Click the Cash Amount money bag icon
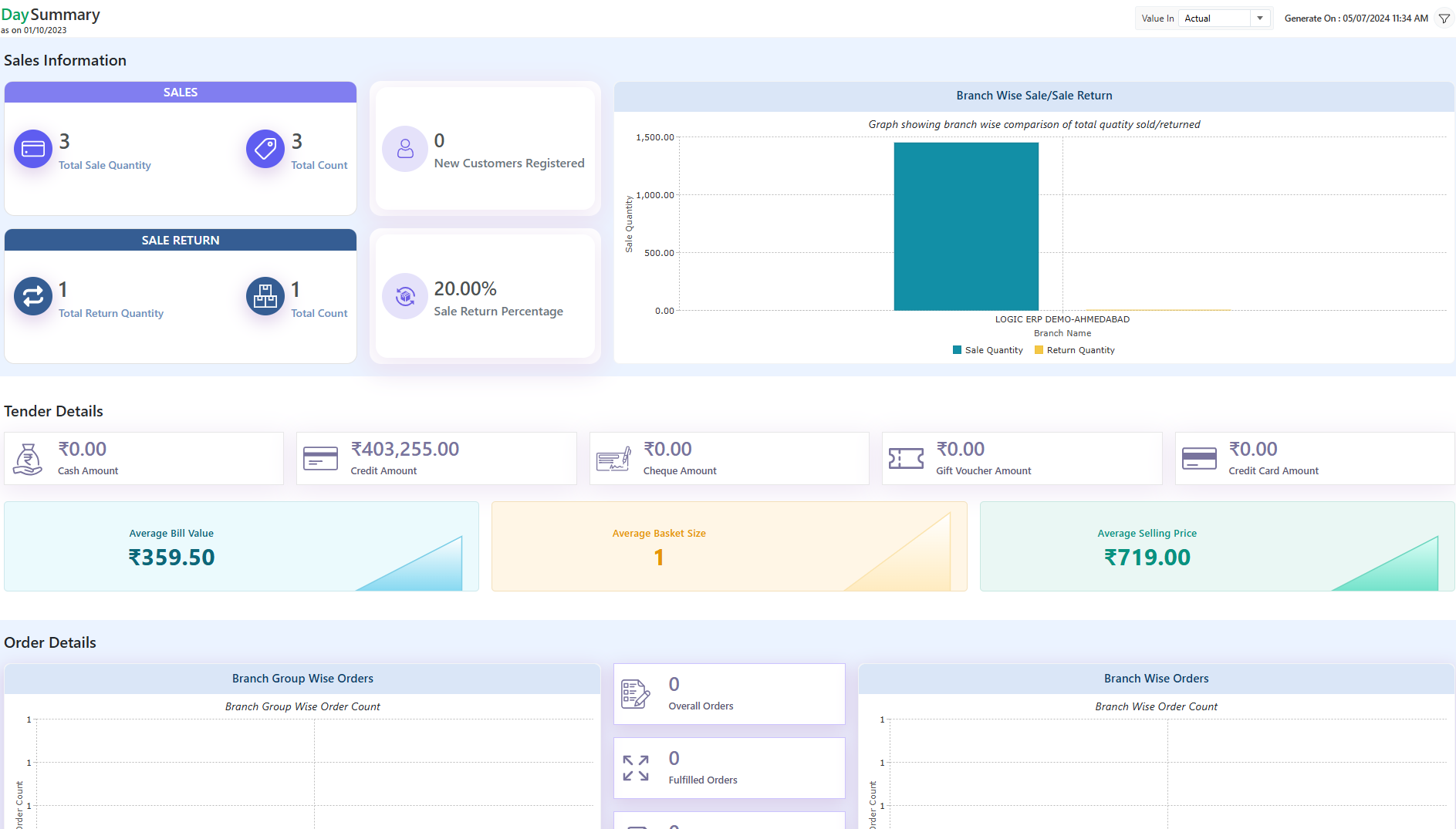 pyautogui.click(x=28, y=459)
